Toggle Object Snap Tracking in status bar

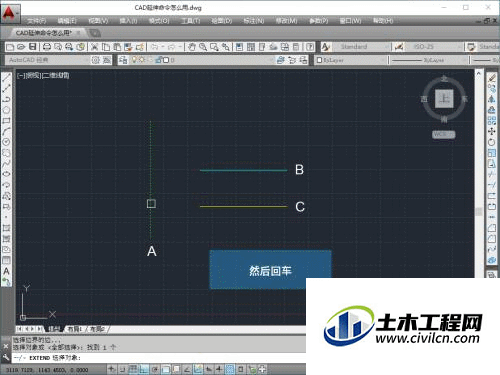[187, 369]
